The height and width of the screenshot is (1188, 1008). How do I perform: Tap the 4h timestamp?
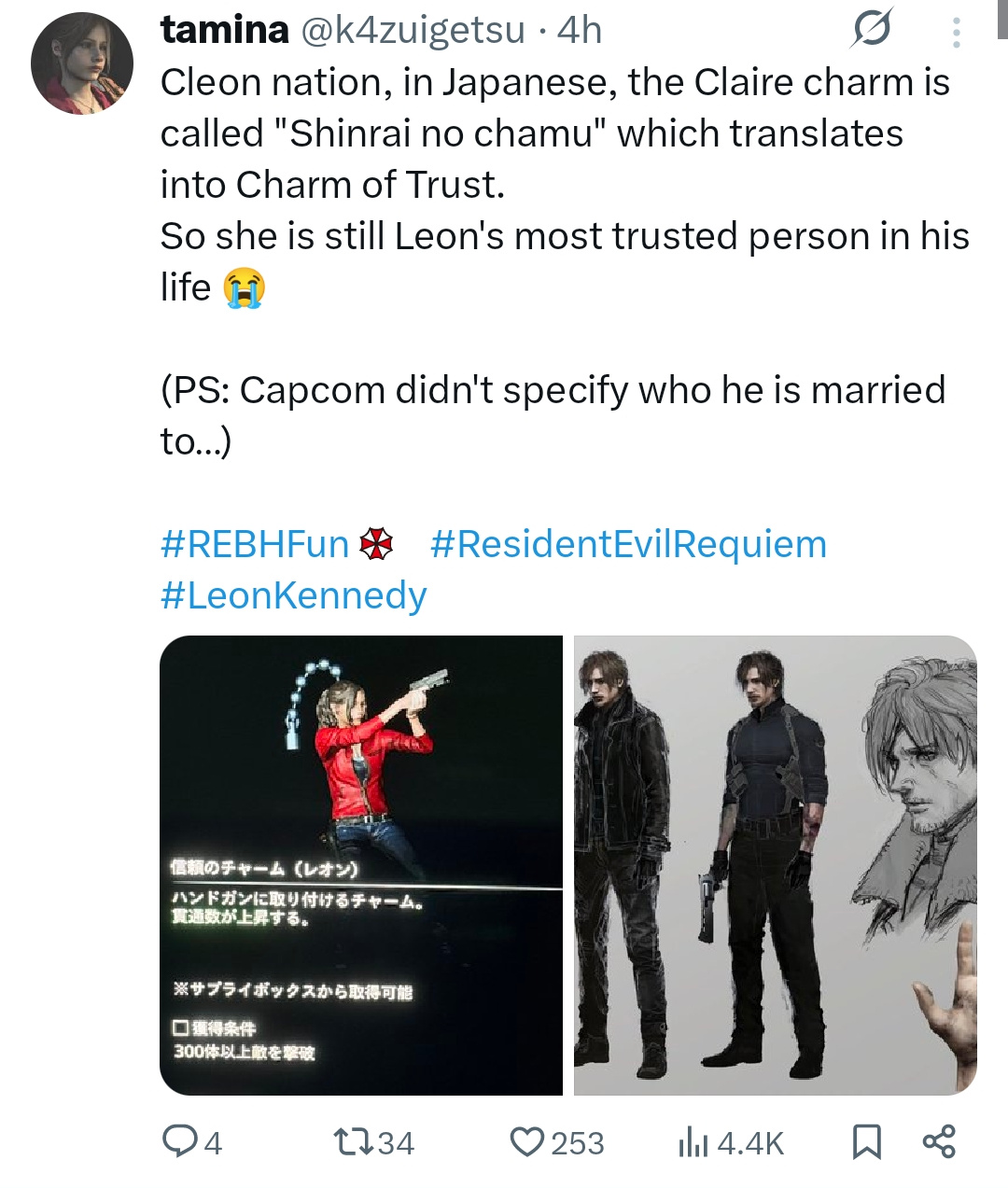(x=579, y=31)
